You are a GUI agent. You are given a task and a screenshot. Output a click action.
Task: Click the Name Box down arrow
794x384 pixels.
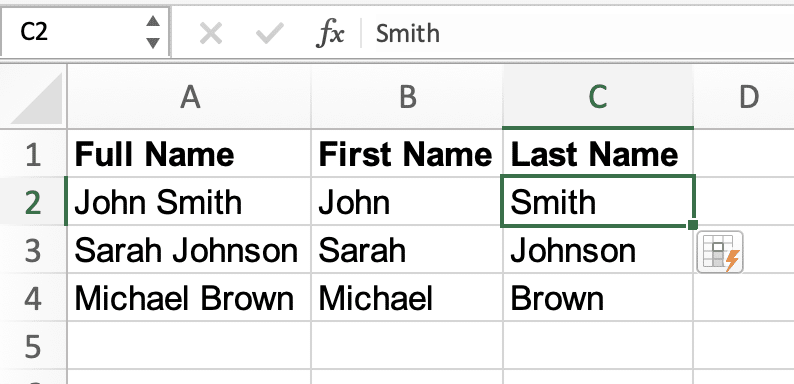pos(152,43)
